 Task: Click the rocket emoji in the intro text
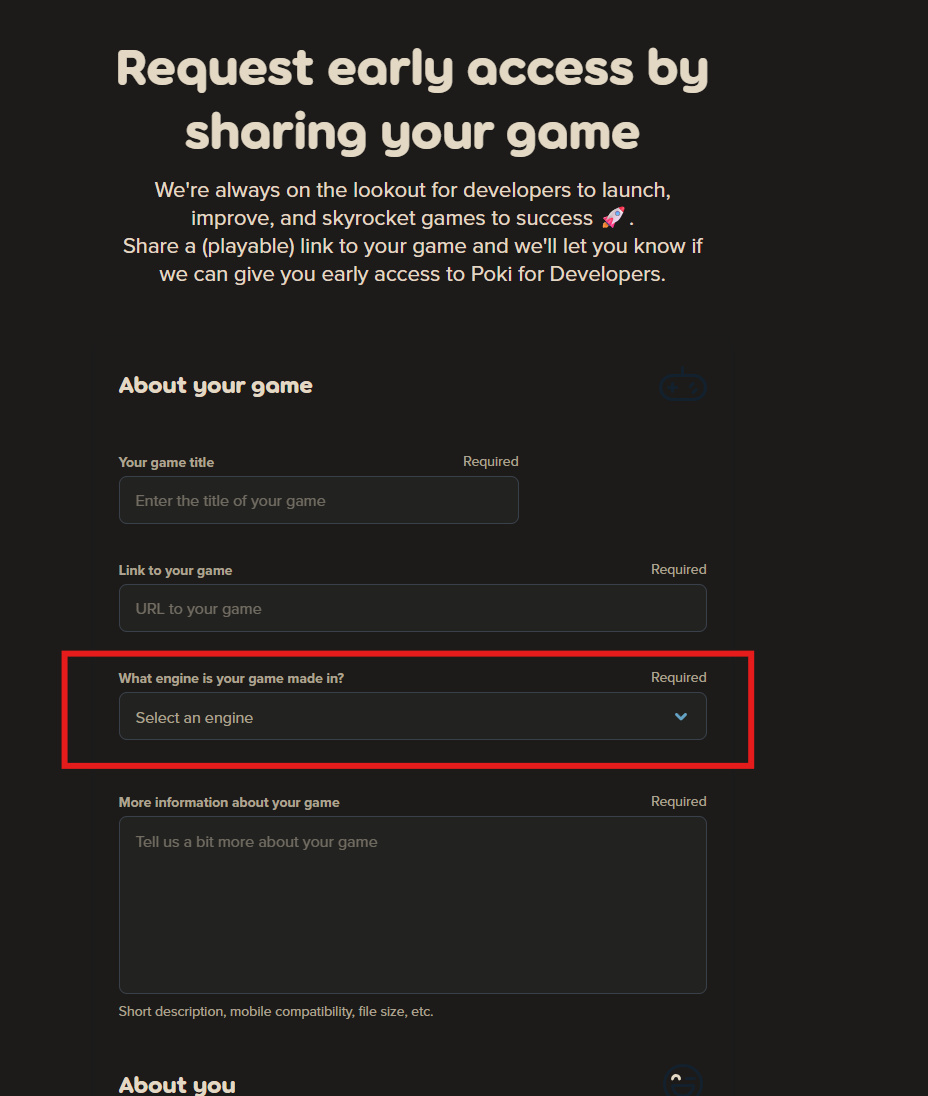[613, 217]
